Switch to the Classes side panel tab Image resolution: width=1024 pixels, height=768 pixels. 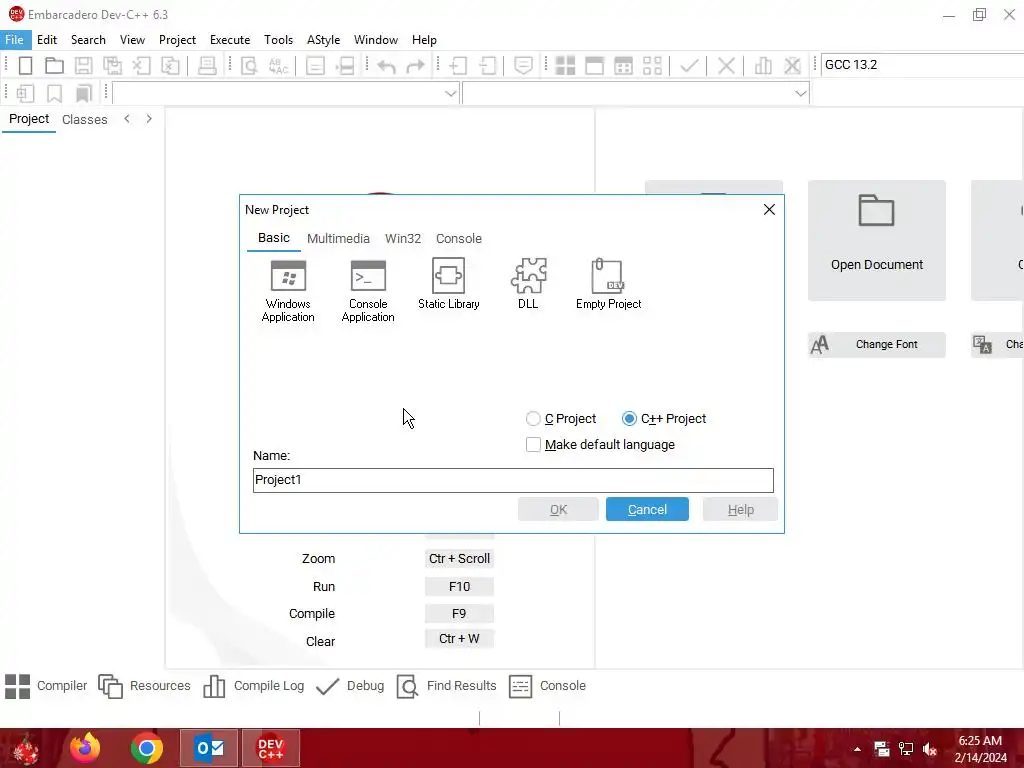click(x=85, y=120)
